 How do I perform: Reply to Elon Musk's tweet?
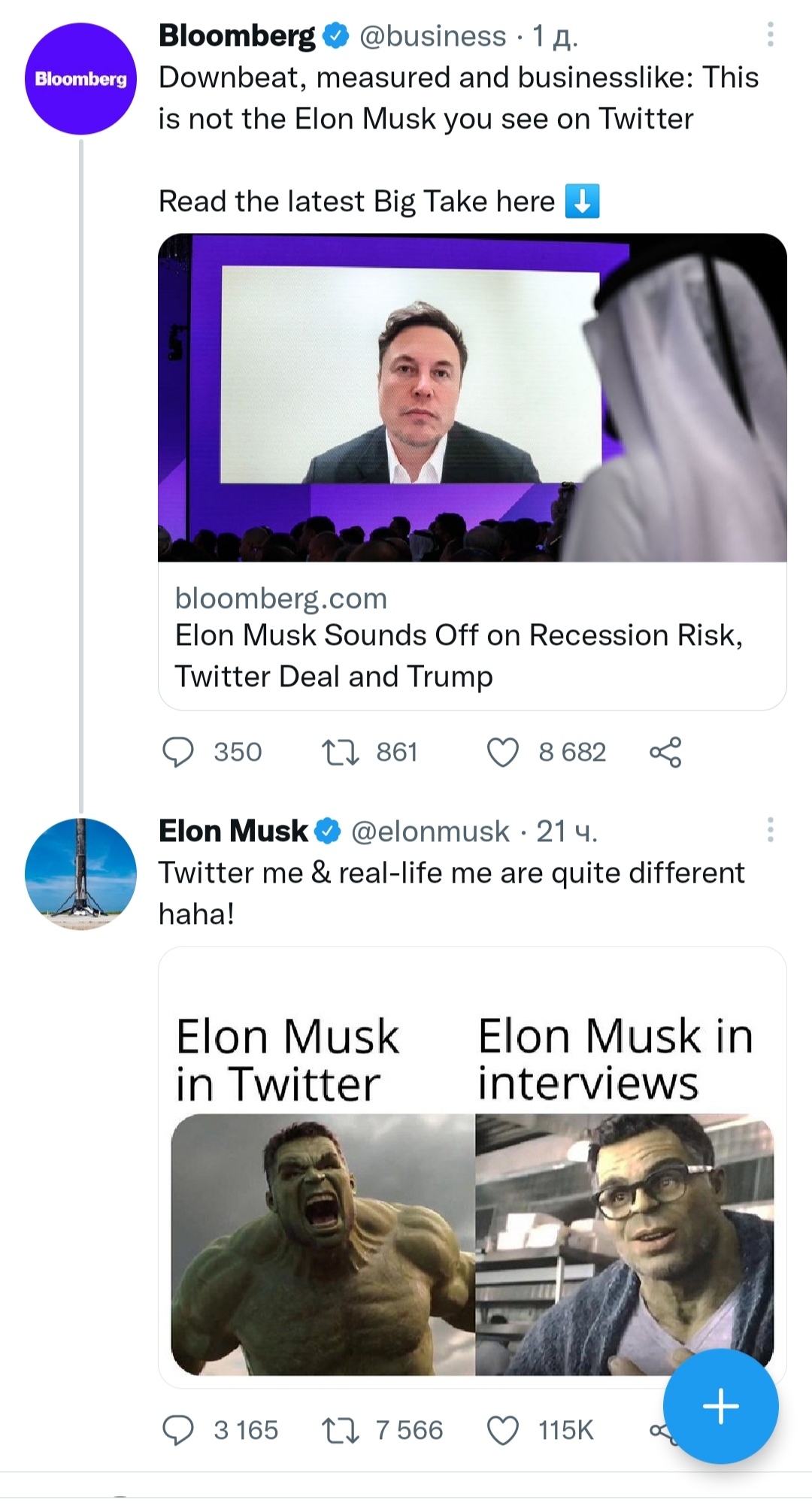[x=178, y=1430]
